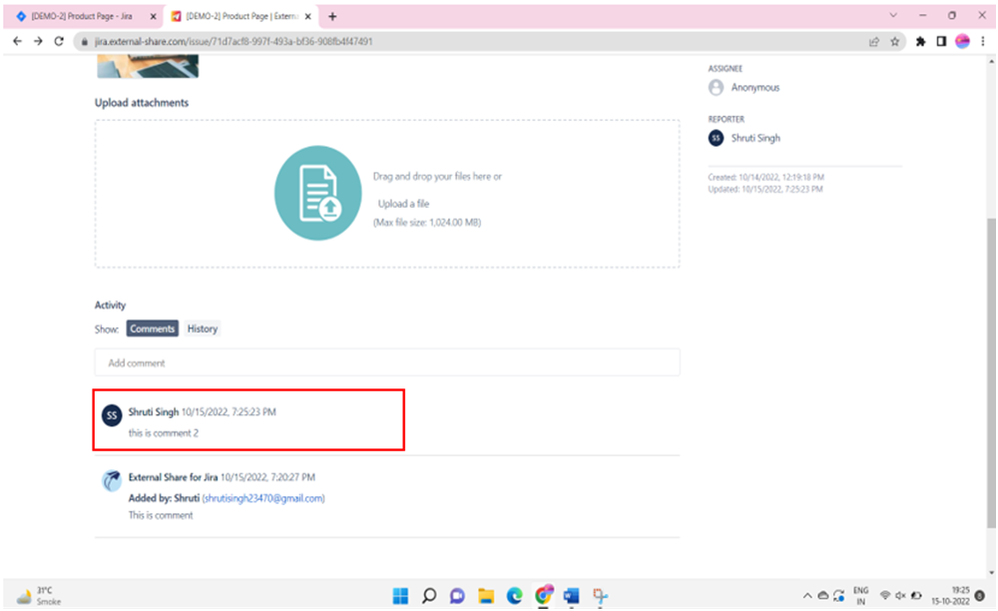Click the OneDrive cloud tray icon
998x611 pixels.
coord(823,596)
